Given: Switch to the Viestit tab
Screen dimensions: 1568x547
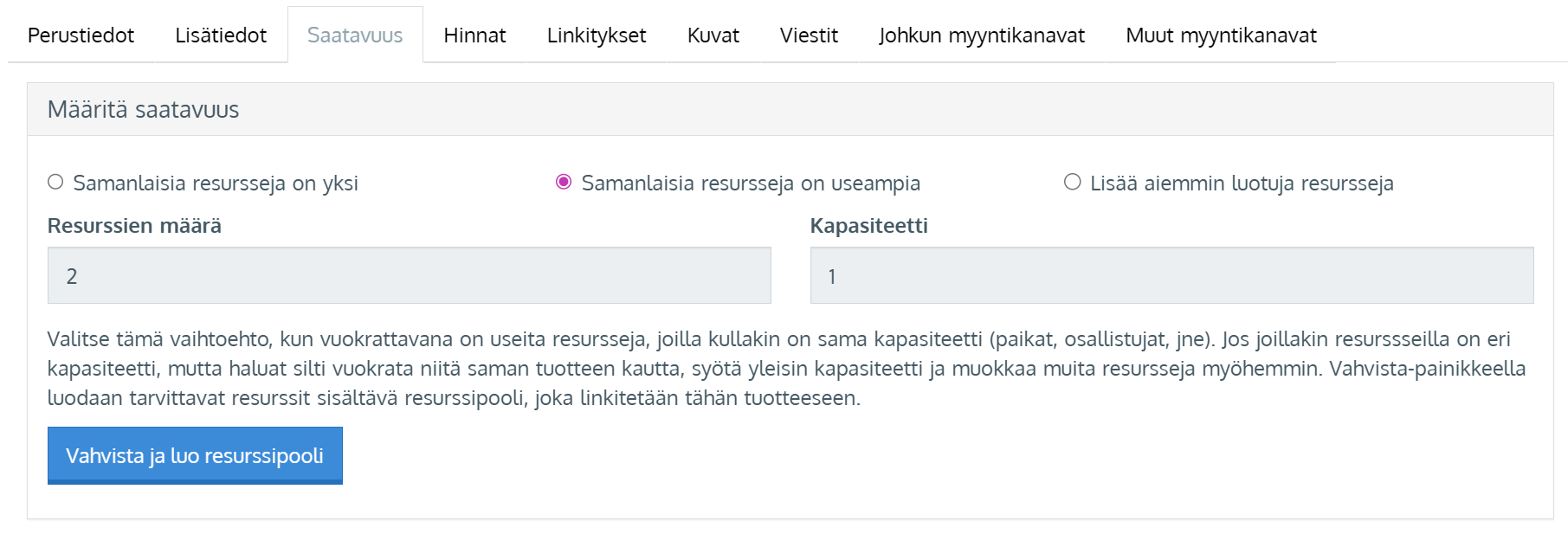Looking at the screenshot, I should tap(809, 35).
